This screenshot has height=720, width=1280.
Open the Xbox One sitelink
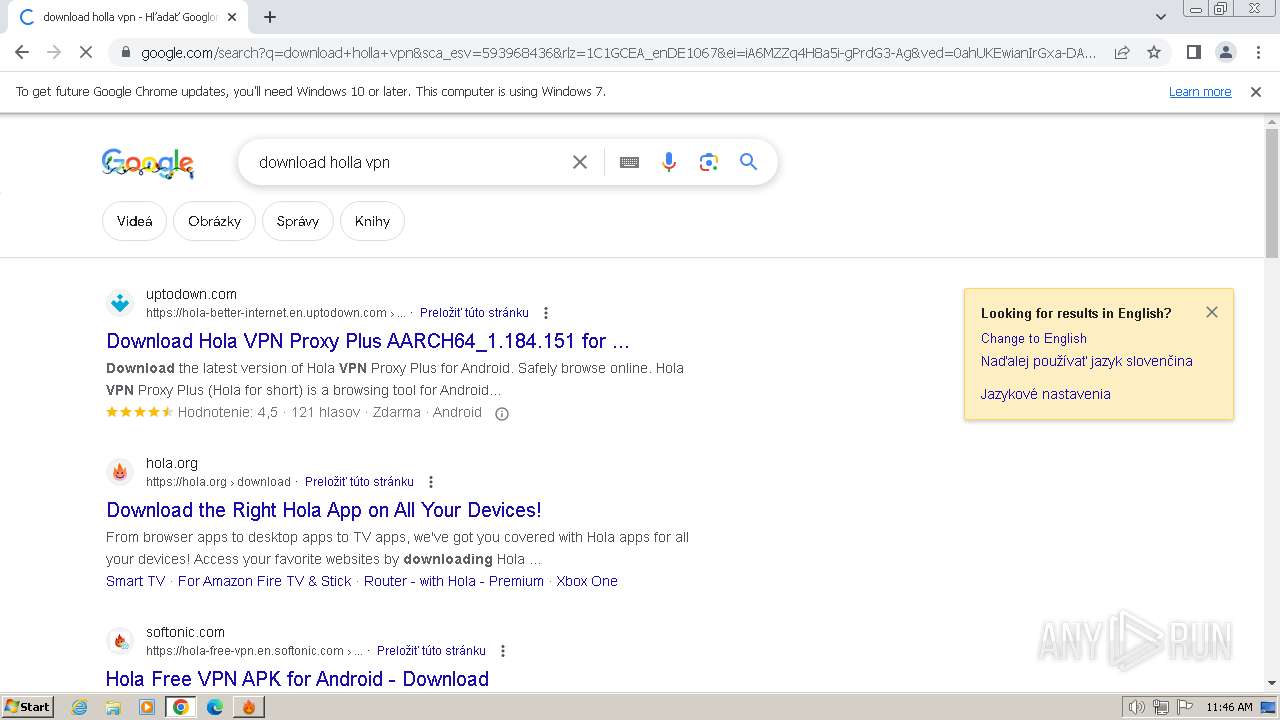[587, 581]
